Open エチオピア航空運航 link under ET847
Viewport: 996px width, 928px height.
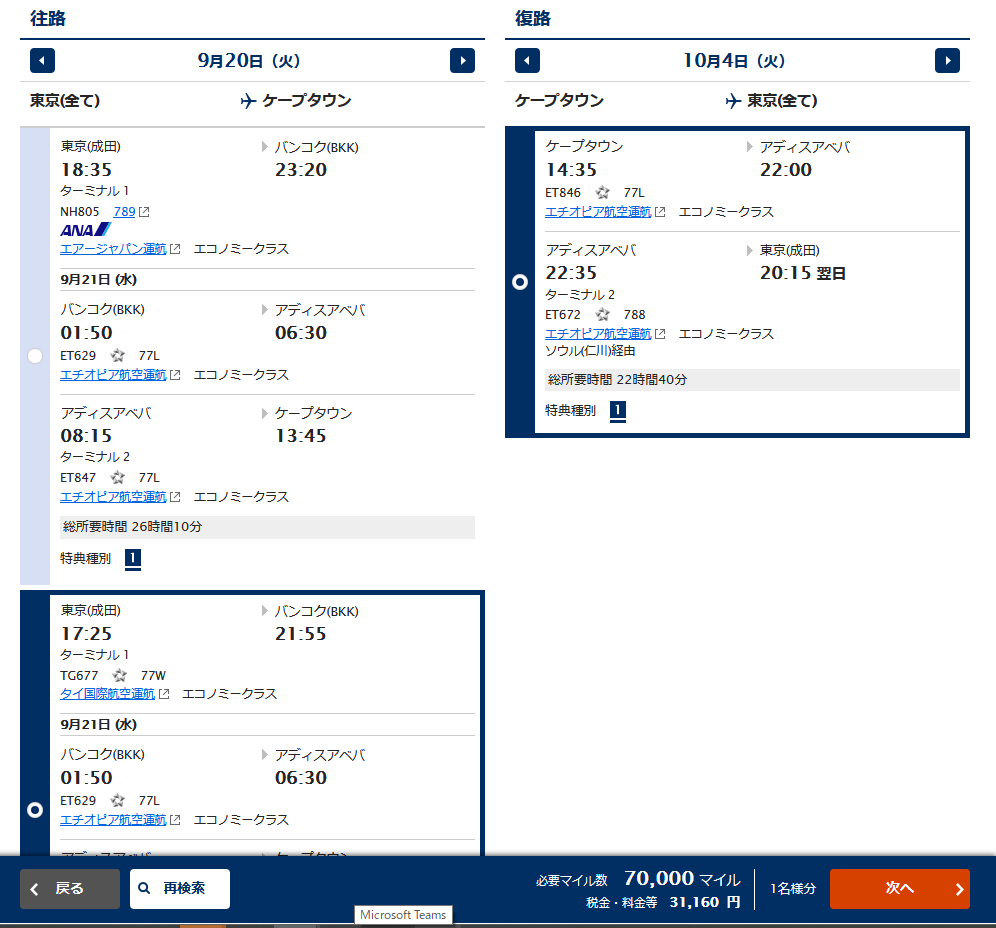point(113,497)
